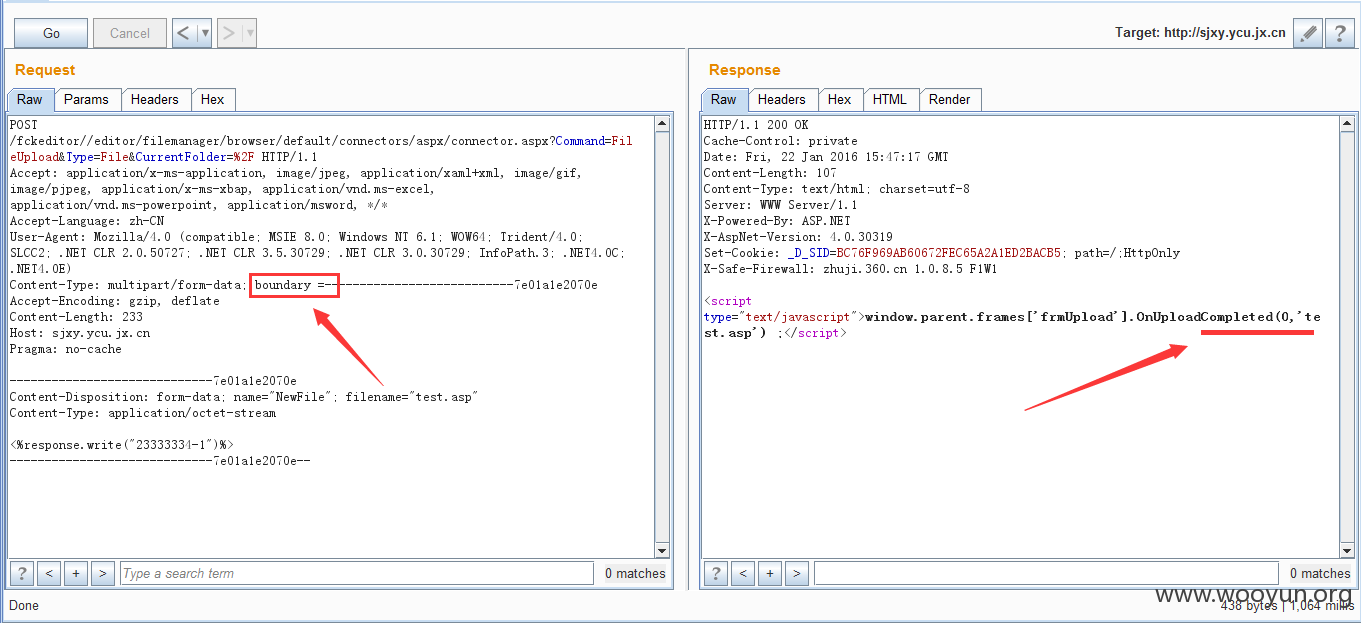Switch to the Response Hex tab

pyautogui.click(x=839, y=99)
